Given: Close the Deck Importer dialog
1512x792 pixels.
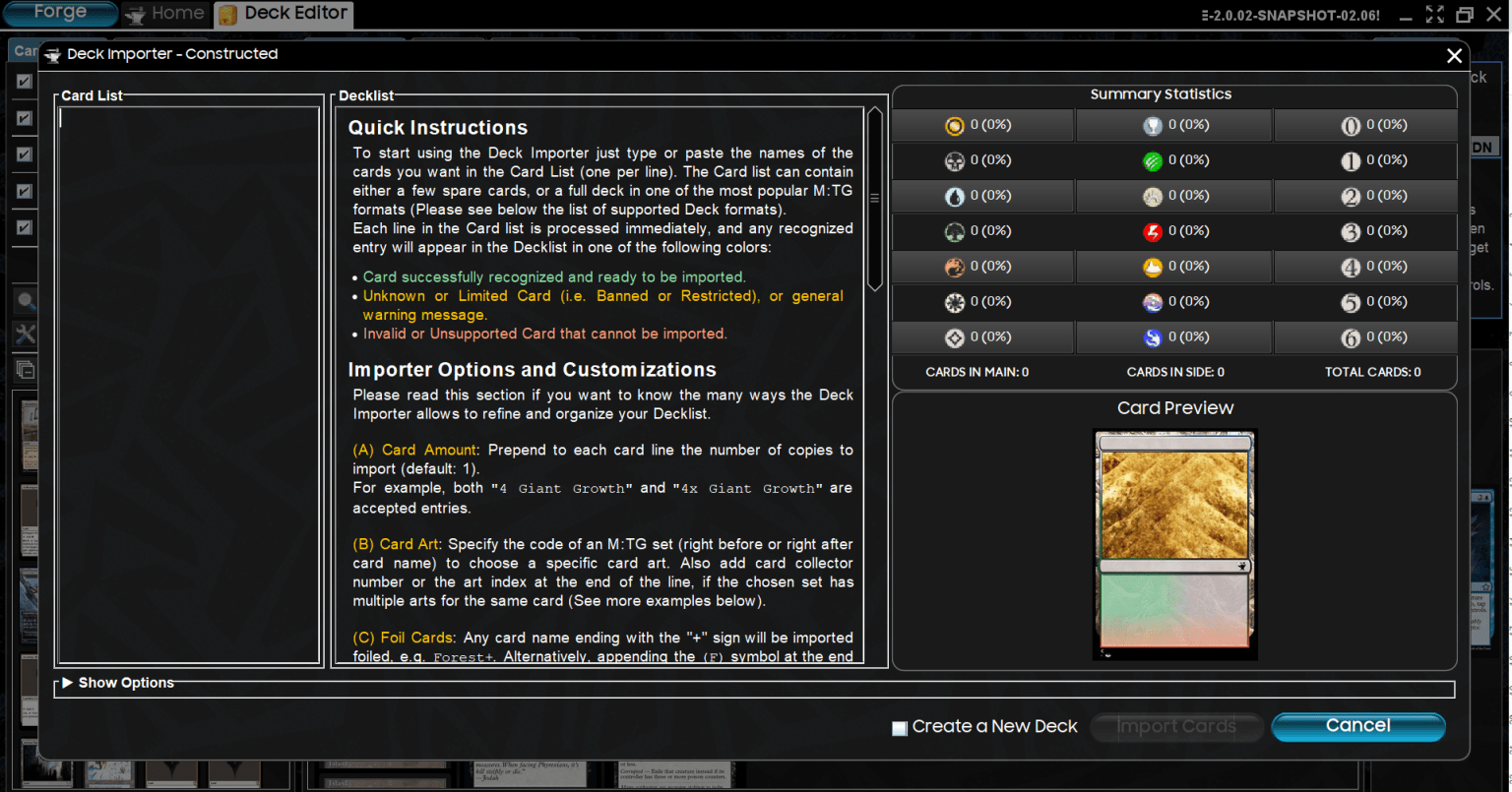Looking at the screenshot, I should 1454,56.
